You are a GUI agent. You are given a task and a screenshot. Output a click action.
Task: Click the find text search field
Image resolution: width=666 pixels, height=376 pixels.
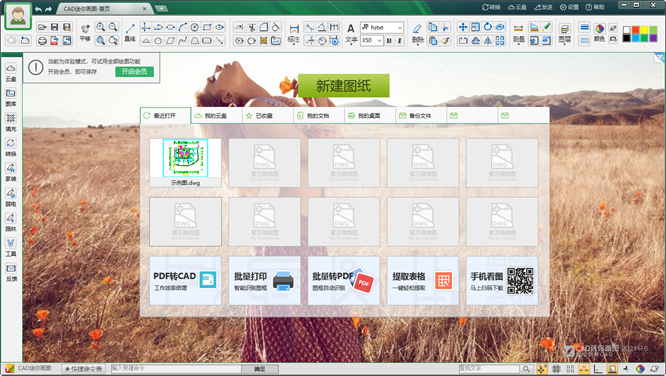coord(489,369)
